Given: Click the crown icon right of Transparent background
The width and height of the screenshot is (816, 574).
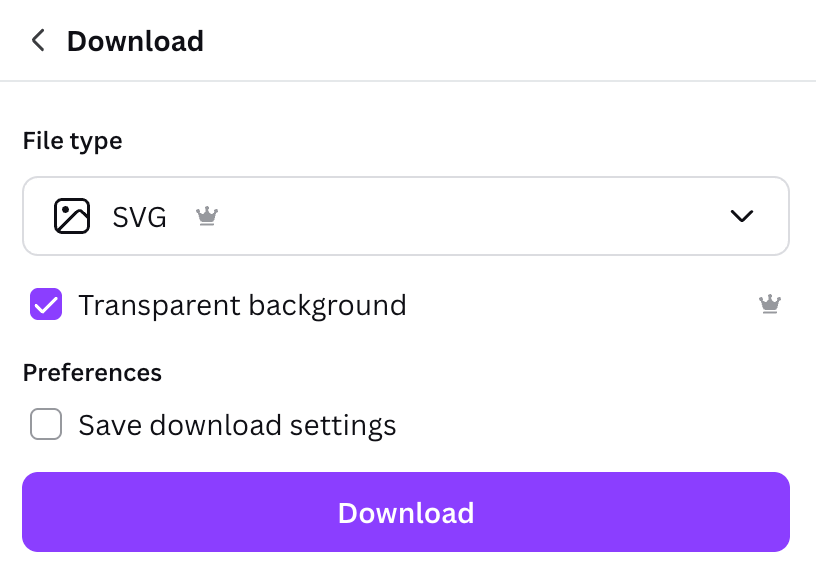Looking at the screenshot, I should point(769,305).
